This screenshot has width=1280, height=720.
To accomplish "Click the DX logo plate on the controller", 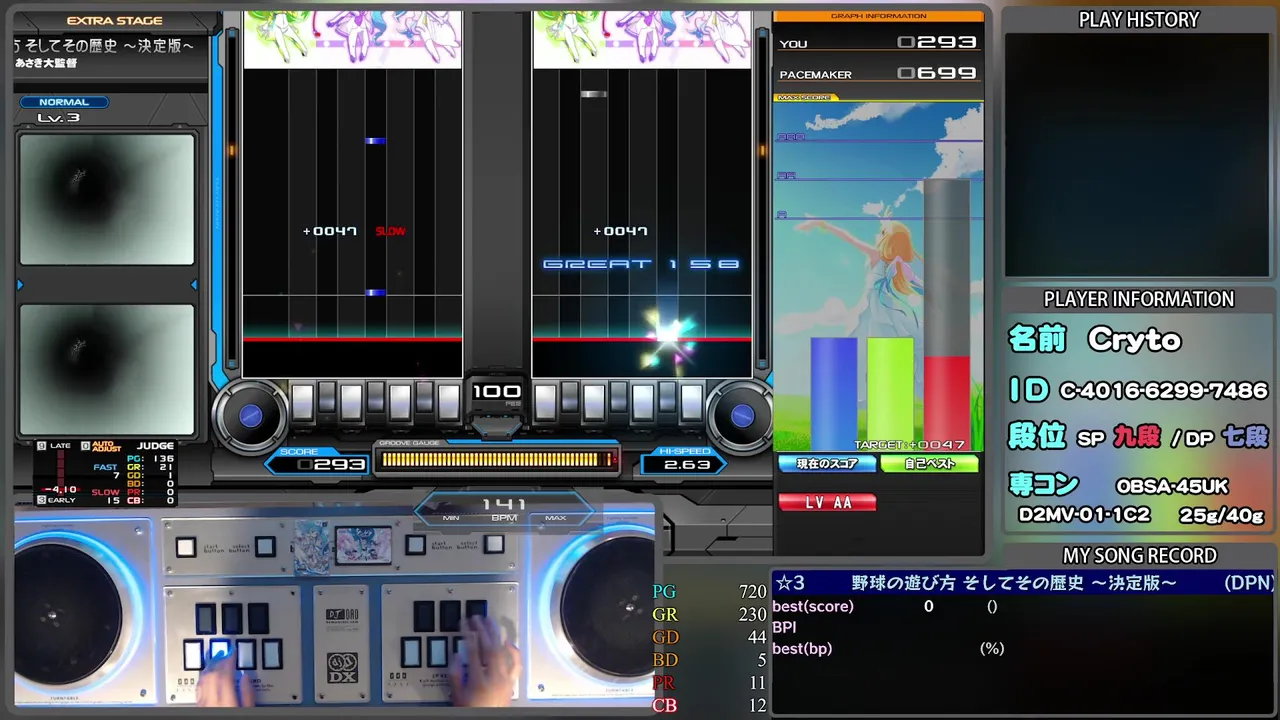I will click(x=342, y=668).
